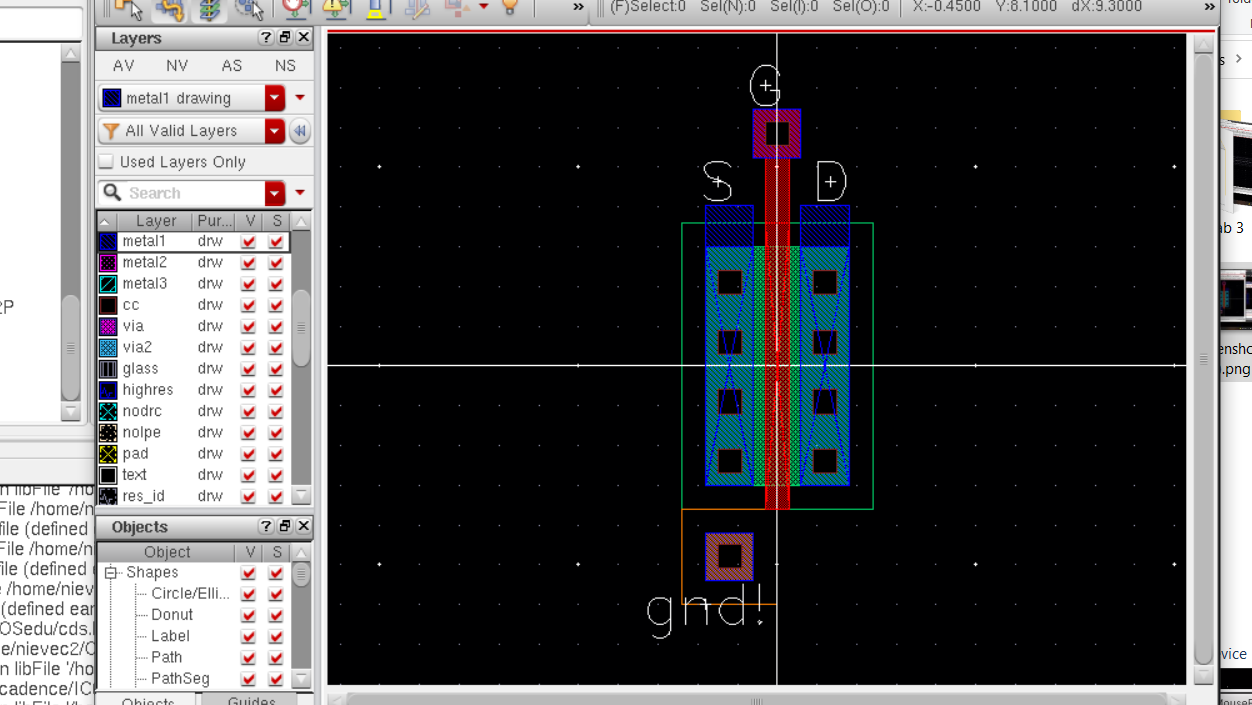Click the toolbar overflow double-chevron

click(578, 8)
